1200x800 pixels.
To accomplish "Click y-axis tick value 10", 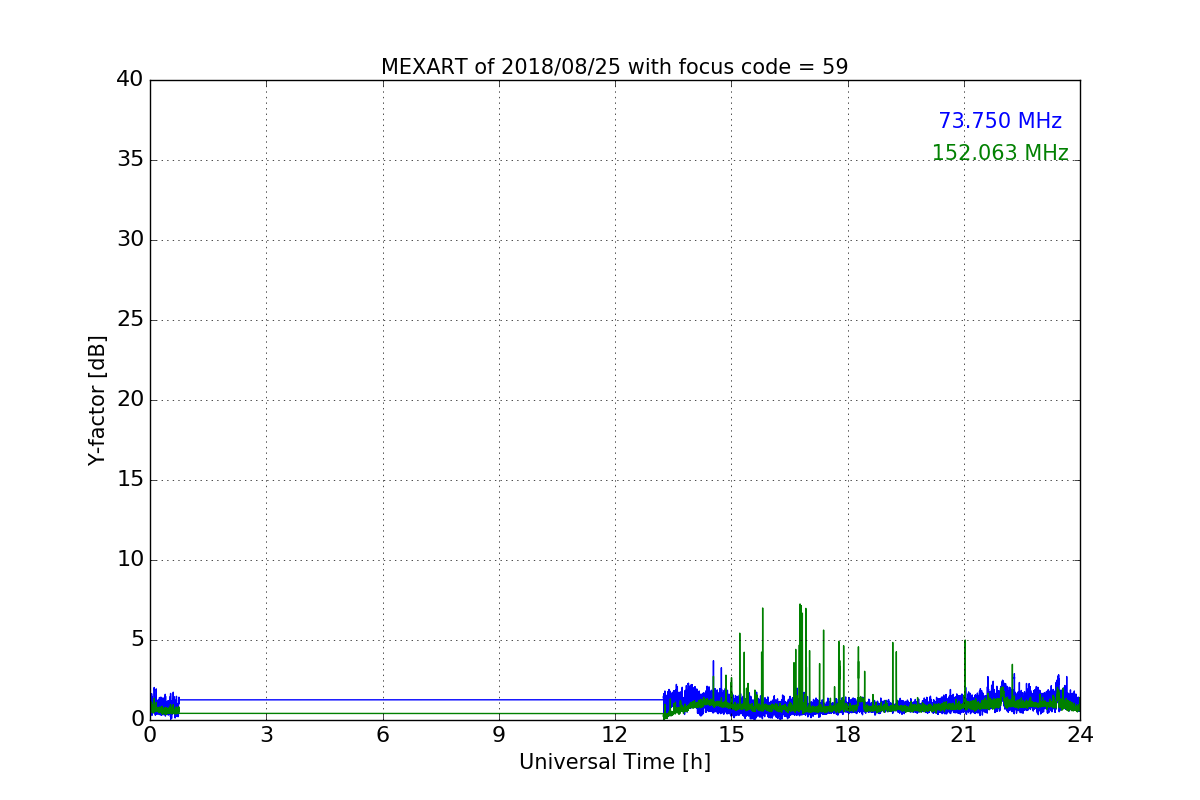I will (130, 560).
